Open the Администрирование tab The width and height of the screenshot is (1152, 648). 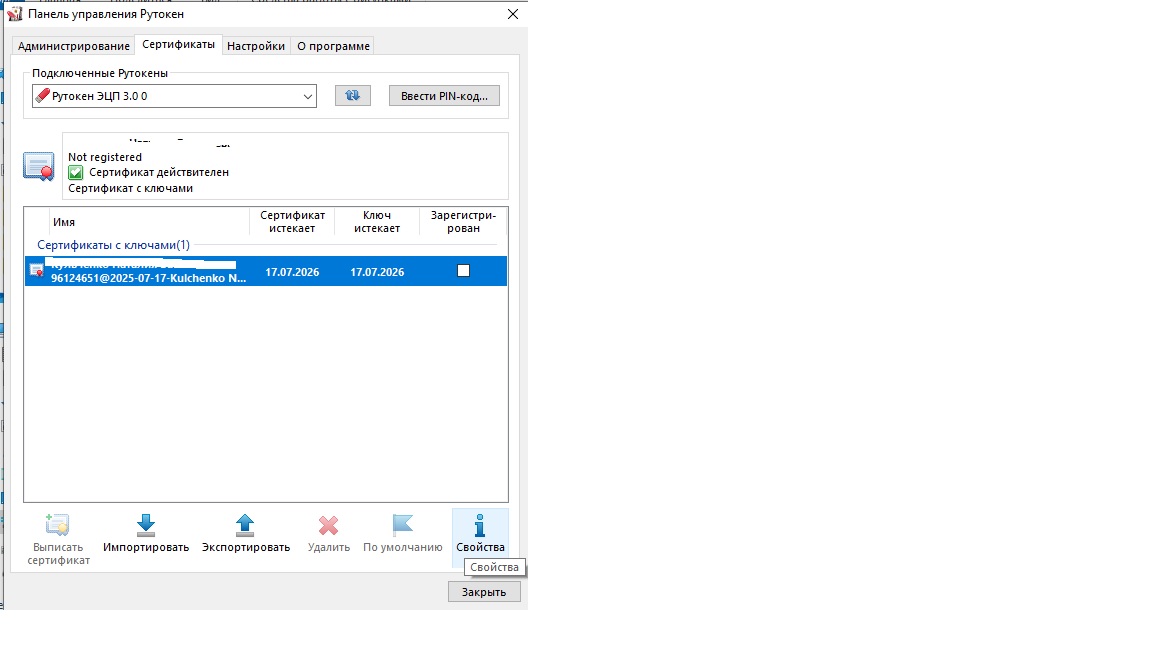73,46
